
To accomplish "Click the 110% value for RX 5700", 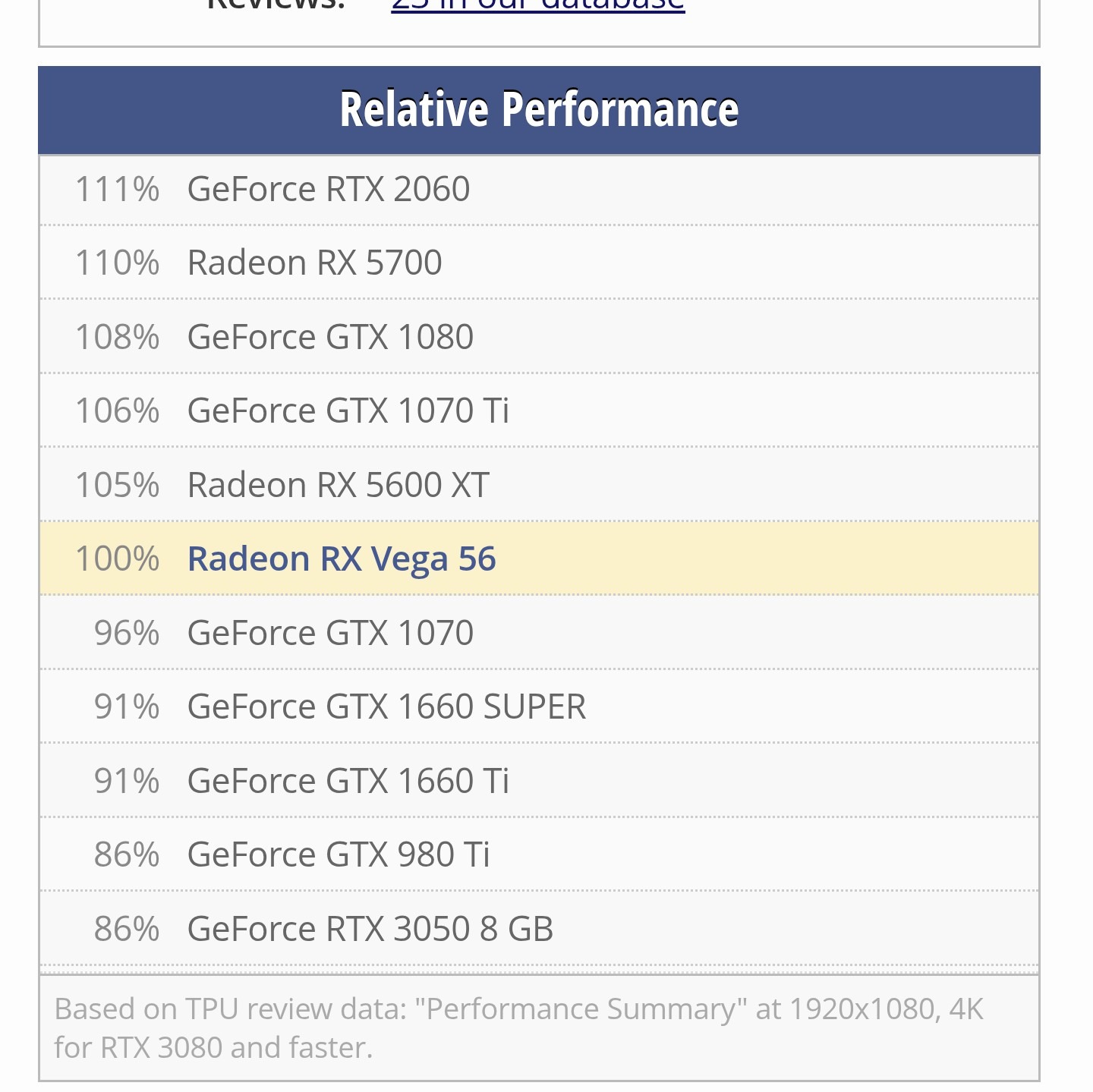I will [x=118, y=263].
